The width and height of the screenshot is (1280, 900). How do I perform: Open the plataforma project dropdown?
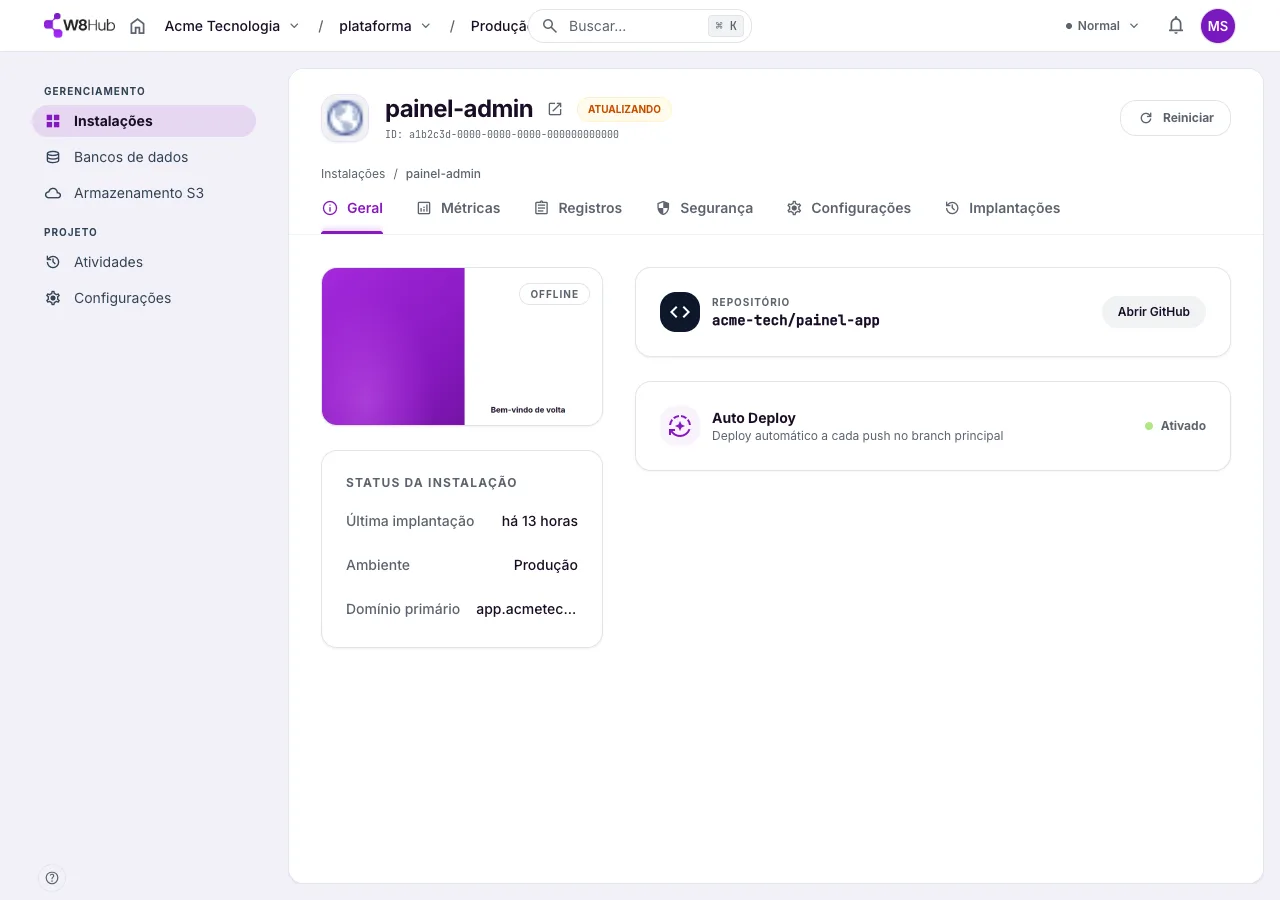(385, 26)
